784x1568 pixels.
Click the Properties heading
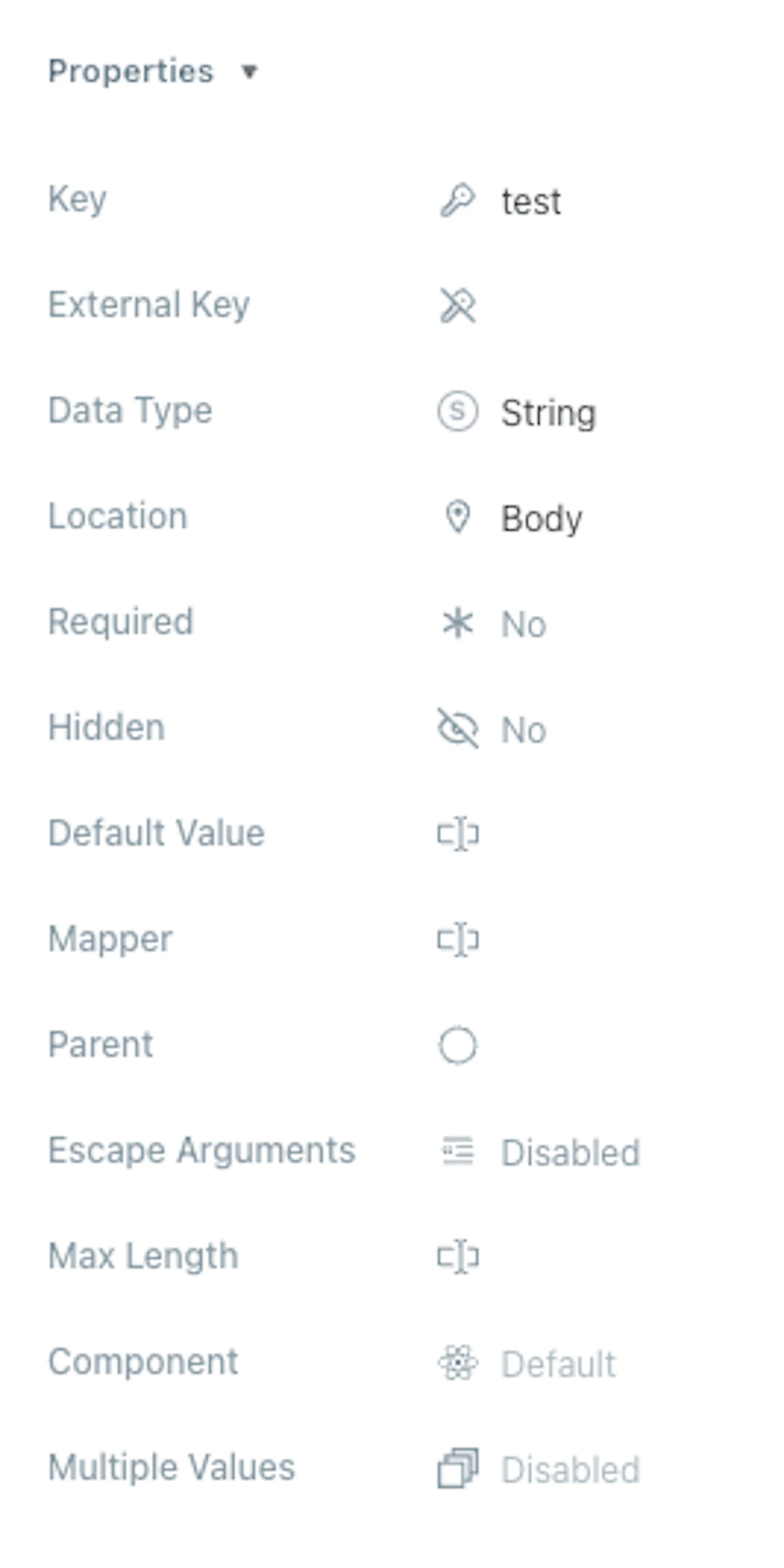131,71
